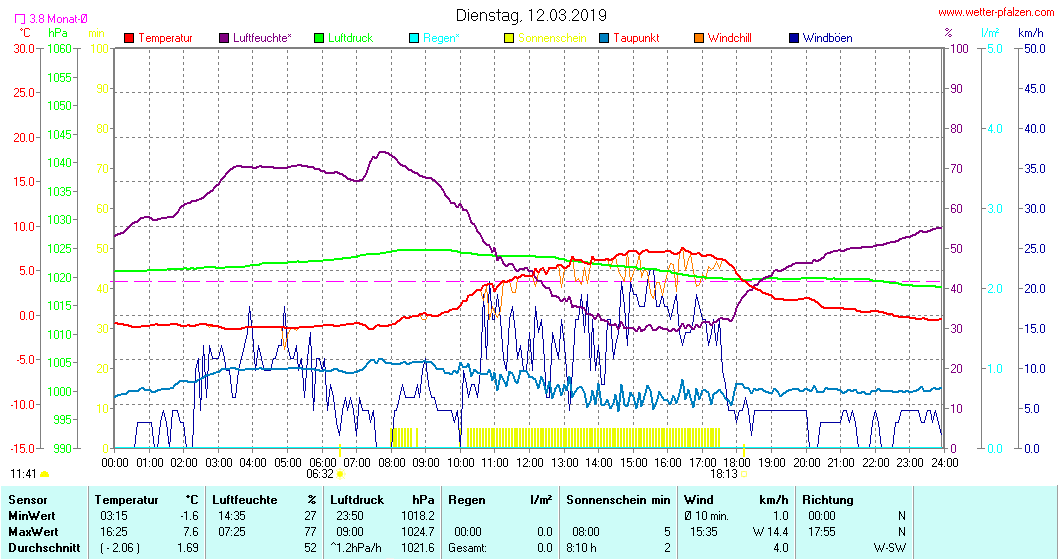Click the Luftfeuchte table header
1058x559 pixels.
pos(245,500)
